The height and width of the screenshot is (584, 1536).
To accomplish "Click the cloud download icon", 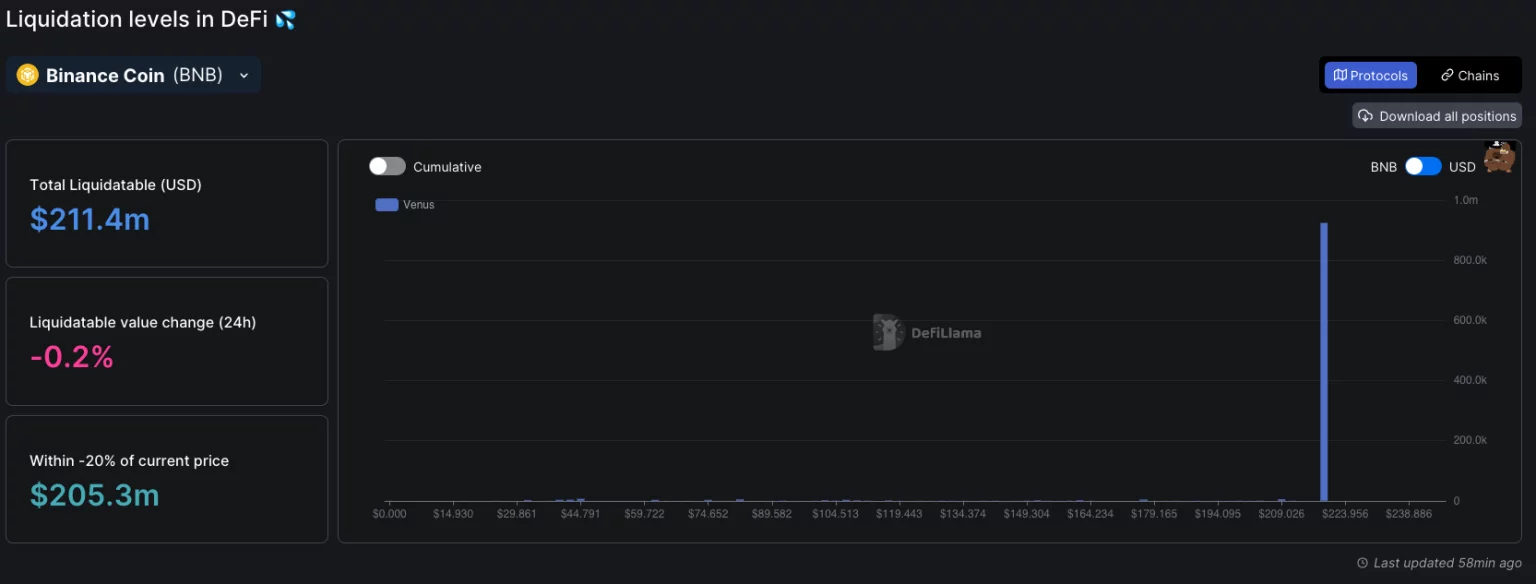I will (x=1366, y=116).
